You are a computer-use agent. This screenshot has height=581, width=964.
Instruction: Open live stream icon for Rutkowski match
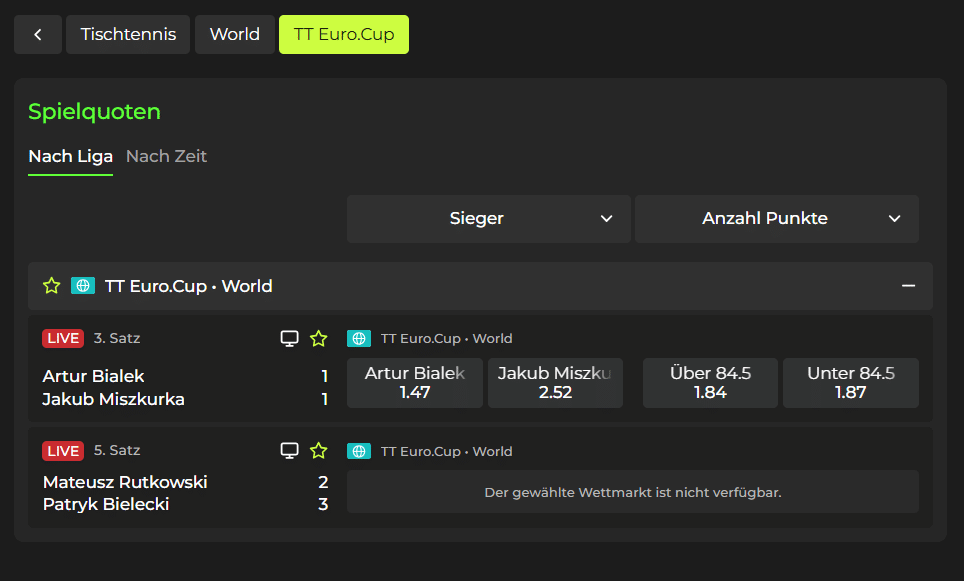pyautogui.click(x=290, y=451)
